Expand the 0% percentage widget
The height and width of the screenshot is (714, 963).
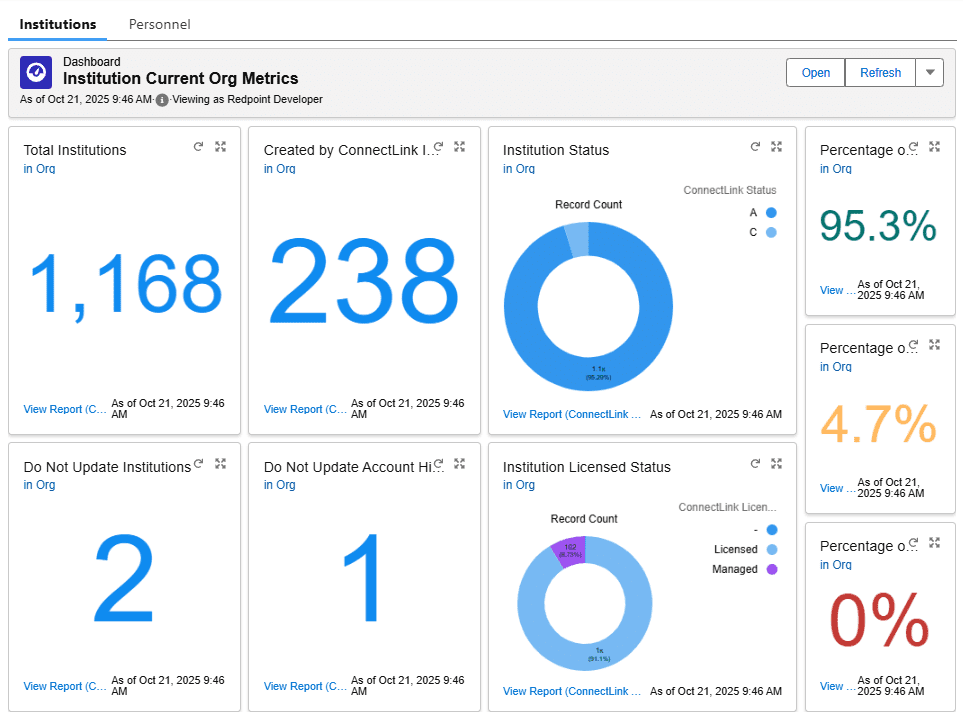934,543
